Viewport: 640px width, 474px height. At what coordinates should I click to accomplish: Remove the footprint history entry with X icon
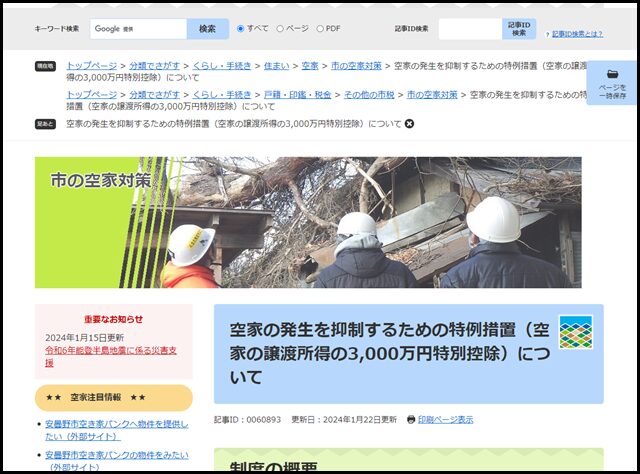tap(409, 124)
